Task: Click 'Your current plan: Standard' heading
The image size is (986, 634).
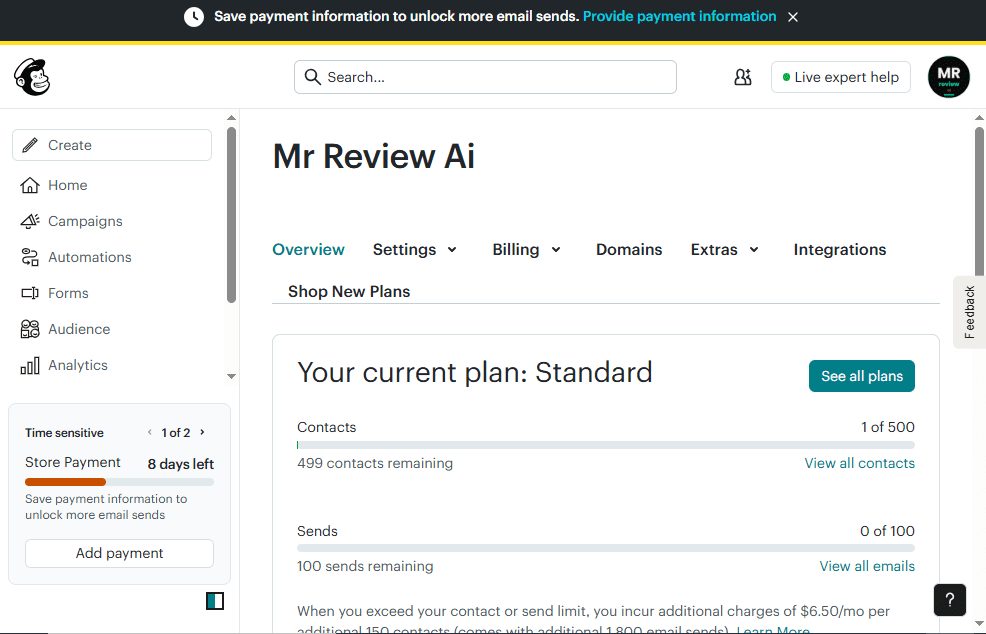Action: [x=475, y=372]
